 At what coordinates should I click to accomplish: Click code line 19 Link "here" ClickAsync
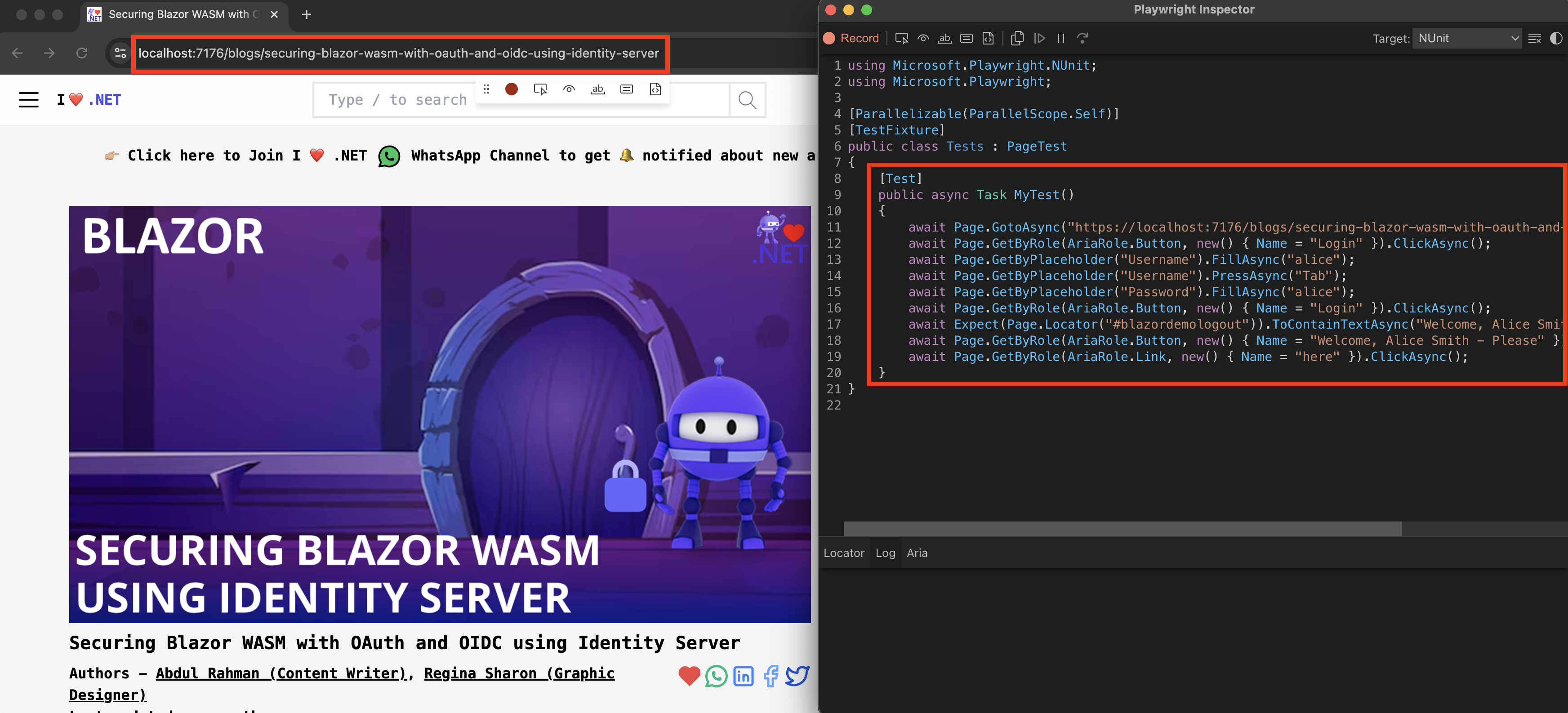click(x=1188, y=357)
